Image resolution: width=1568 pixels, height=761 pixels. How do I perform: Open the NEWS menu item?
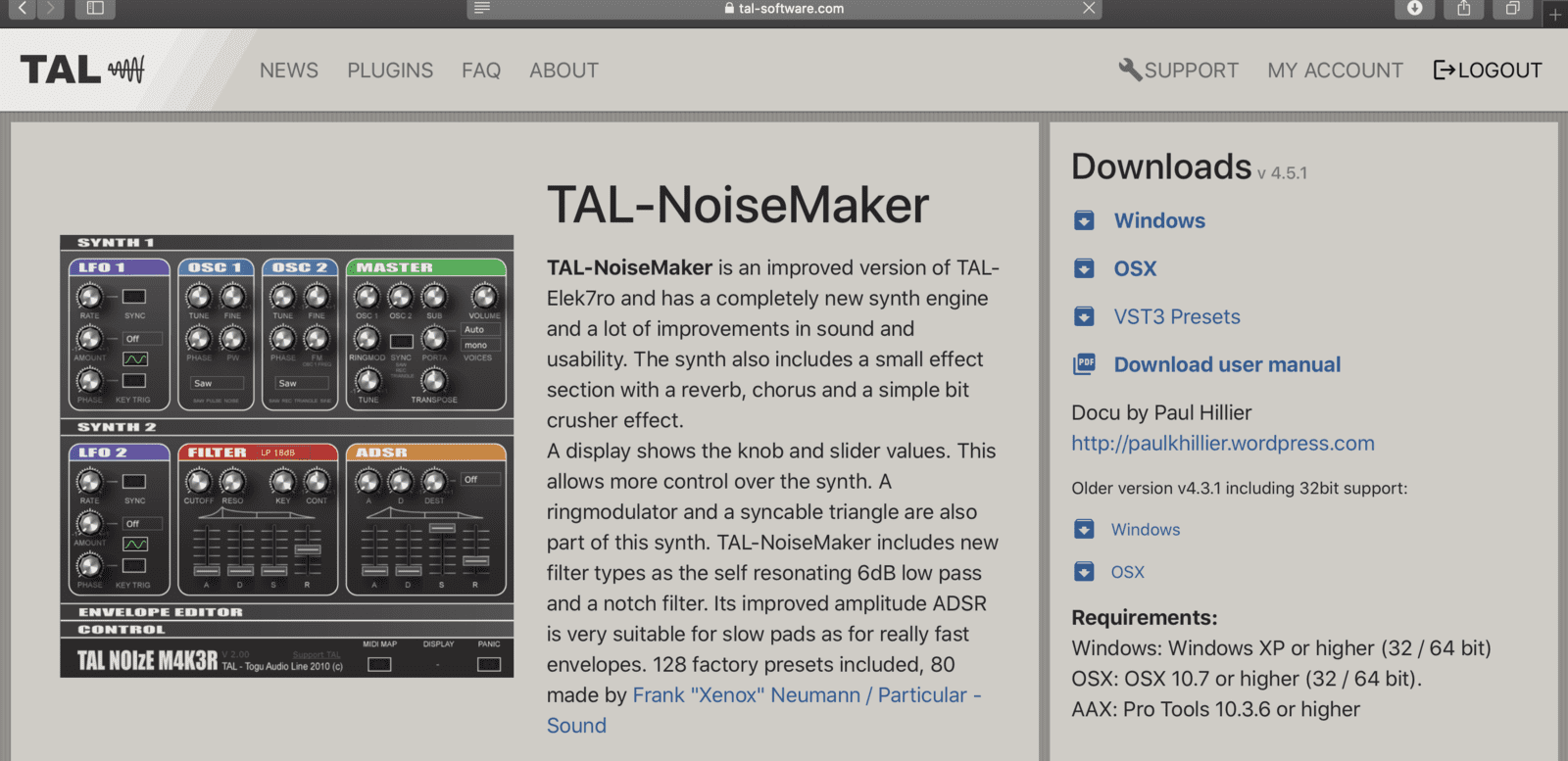(289, 71)
